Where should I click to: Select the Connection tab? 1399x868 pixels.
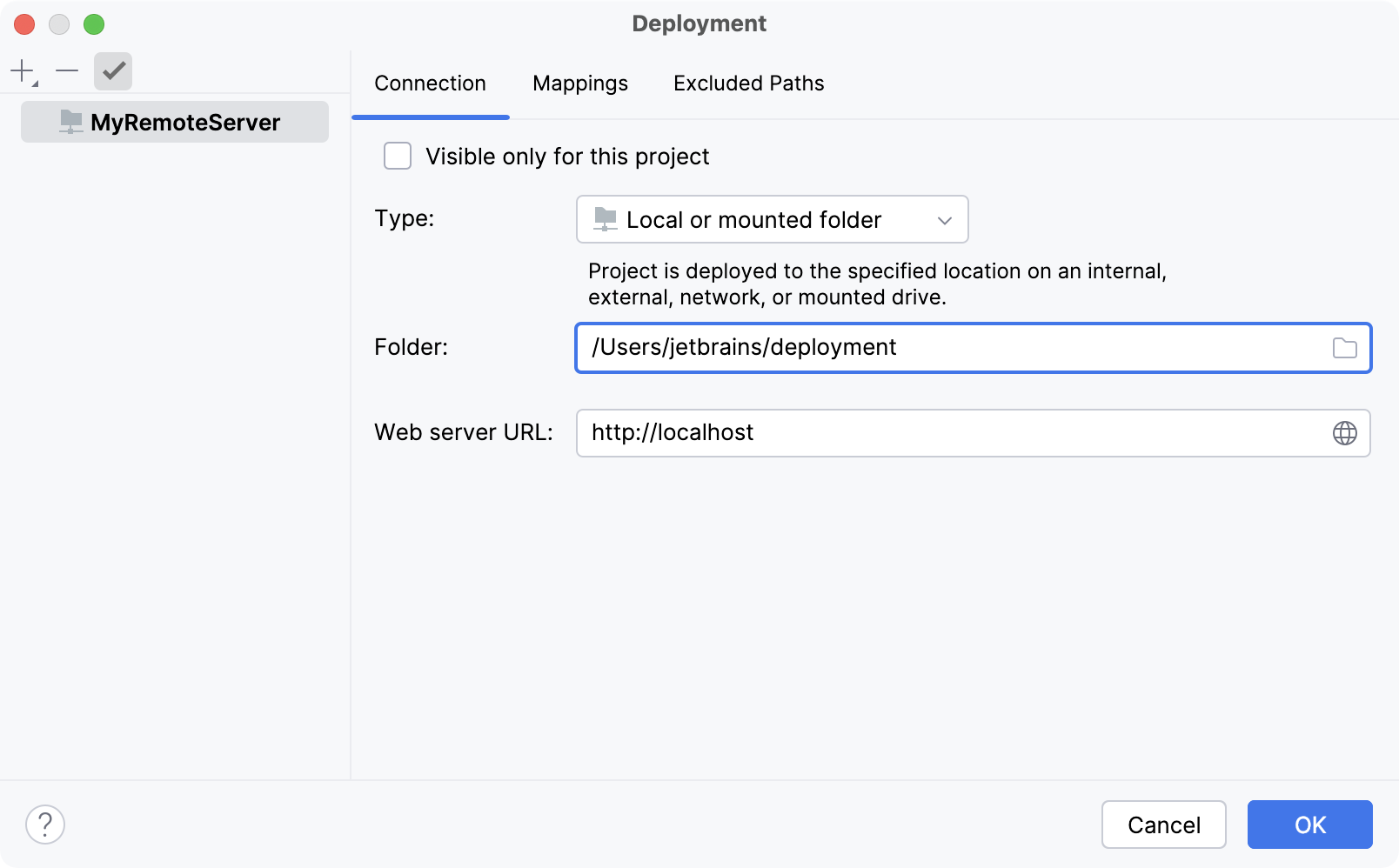pos(430,83)
